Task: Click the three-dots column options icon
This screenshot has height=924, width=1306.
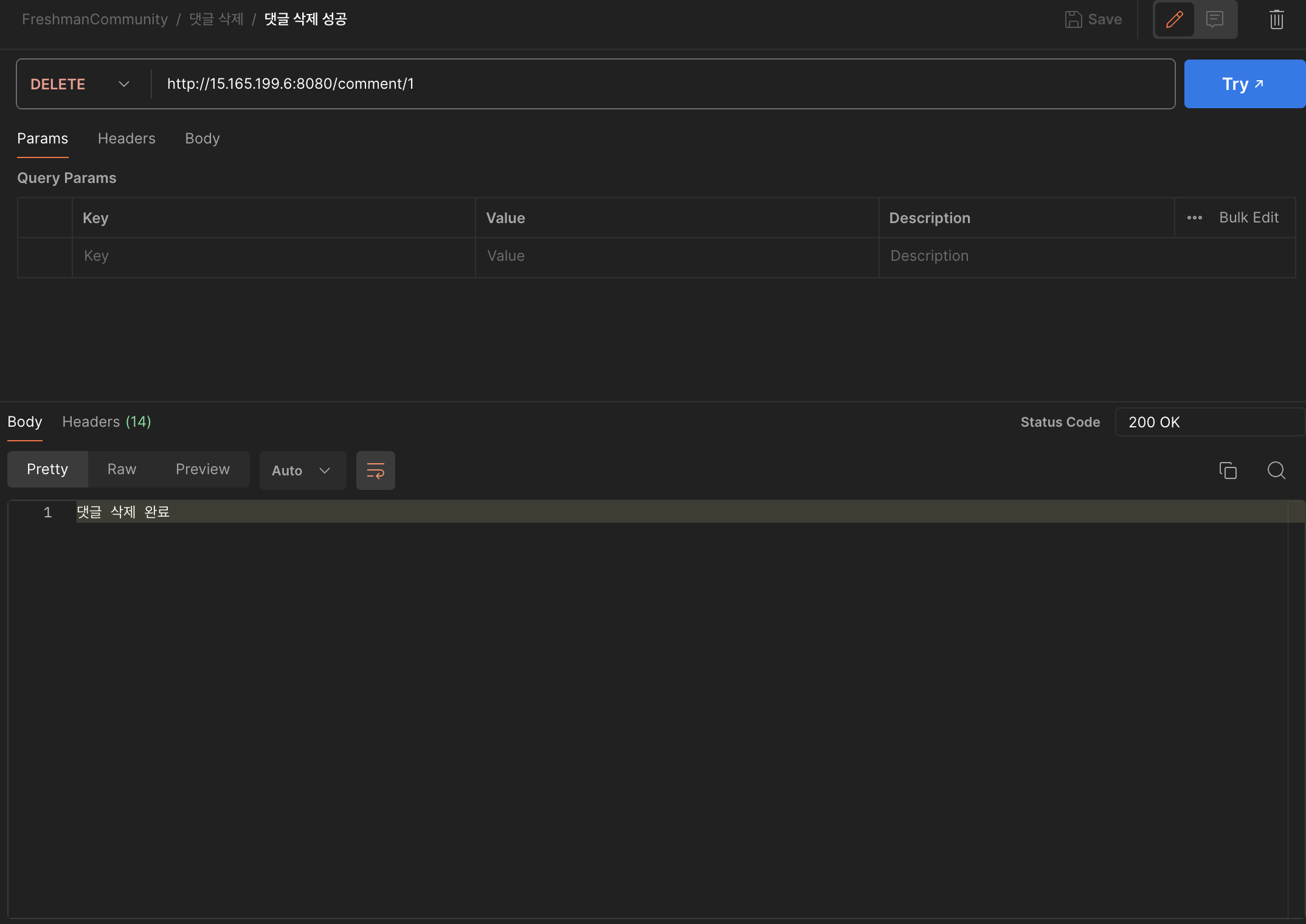Action: (1194, 218)
